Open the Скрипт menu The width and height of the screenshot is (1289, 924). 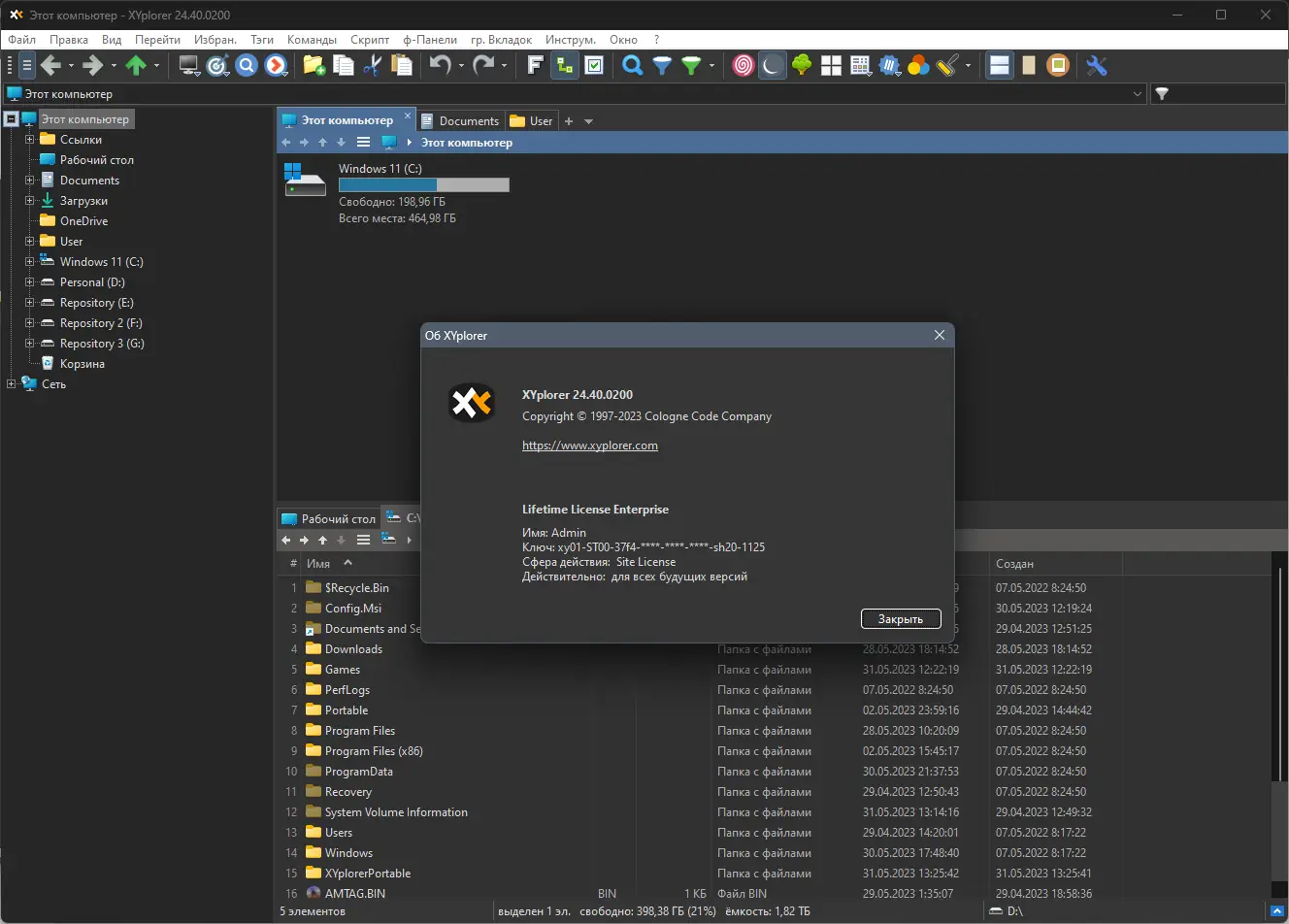point(369,40)
